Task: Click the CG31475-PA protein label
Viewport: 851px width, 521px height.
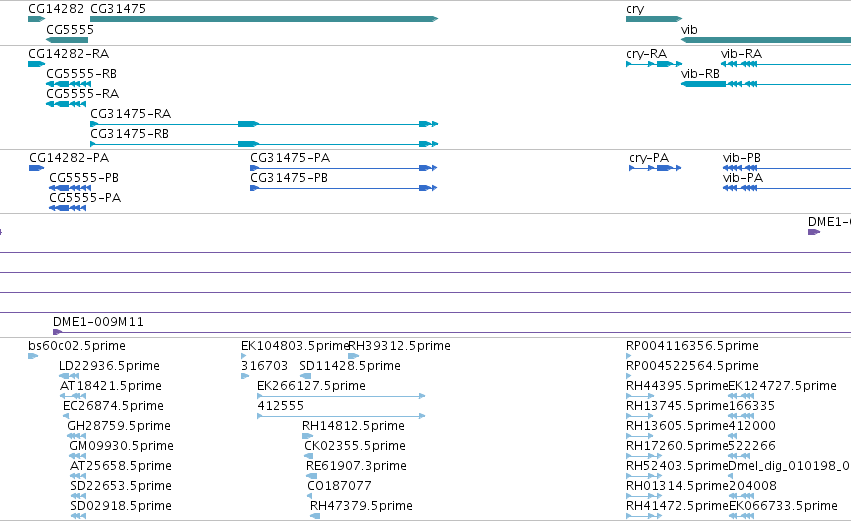Action: 290,158
